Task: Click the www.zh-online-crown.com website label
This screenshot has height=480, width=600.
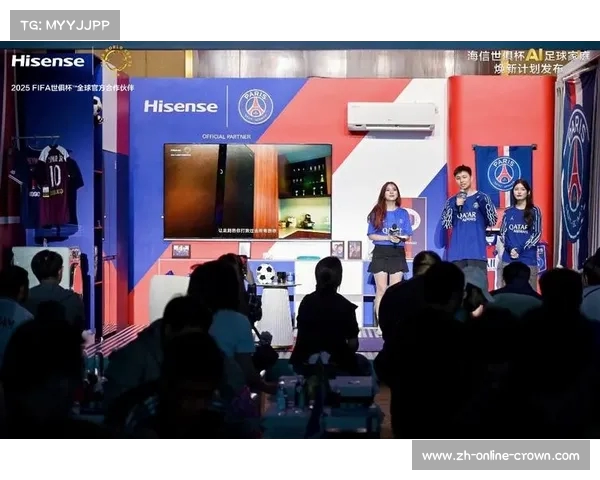Action: point(501,455)
